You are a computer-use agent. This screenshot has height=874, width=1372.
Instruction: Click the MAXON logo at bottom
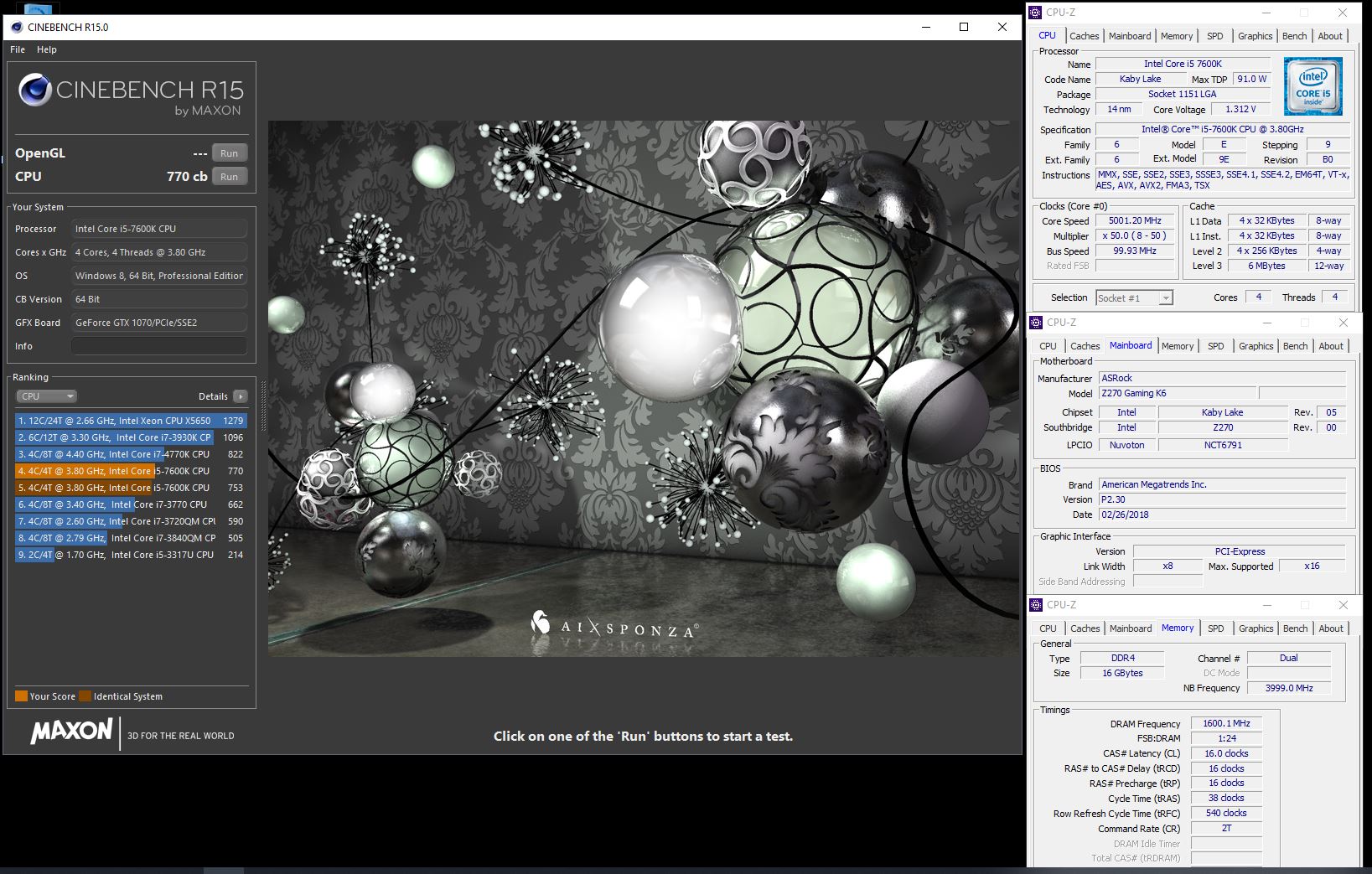tap(71, 731)
